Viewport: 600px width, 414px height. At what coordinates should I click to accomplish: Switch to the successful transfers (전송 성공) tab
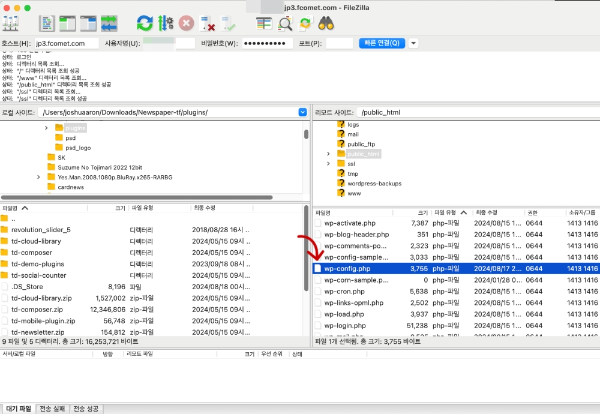[86, 409]
